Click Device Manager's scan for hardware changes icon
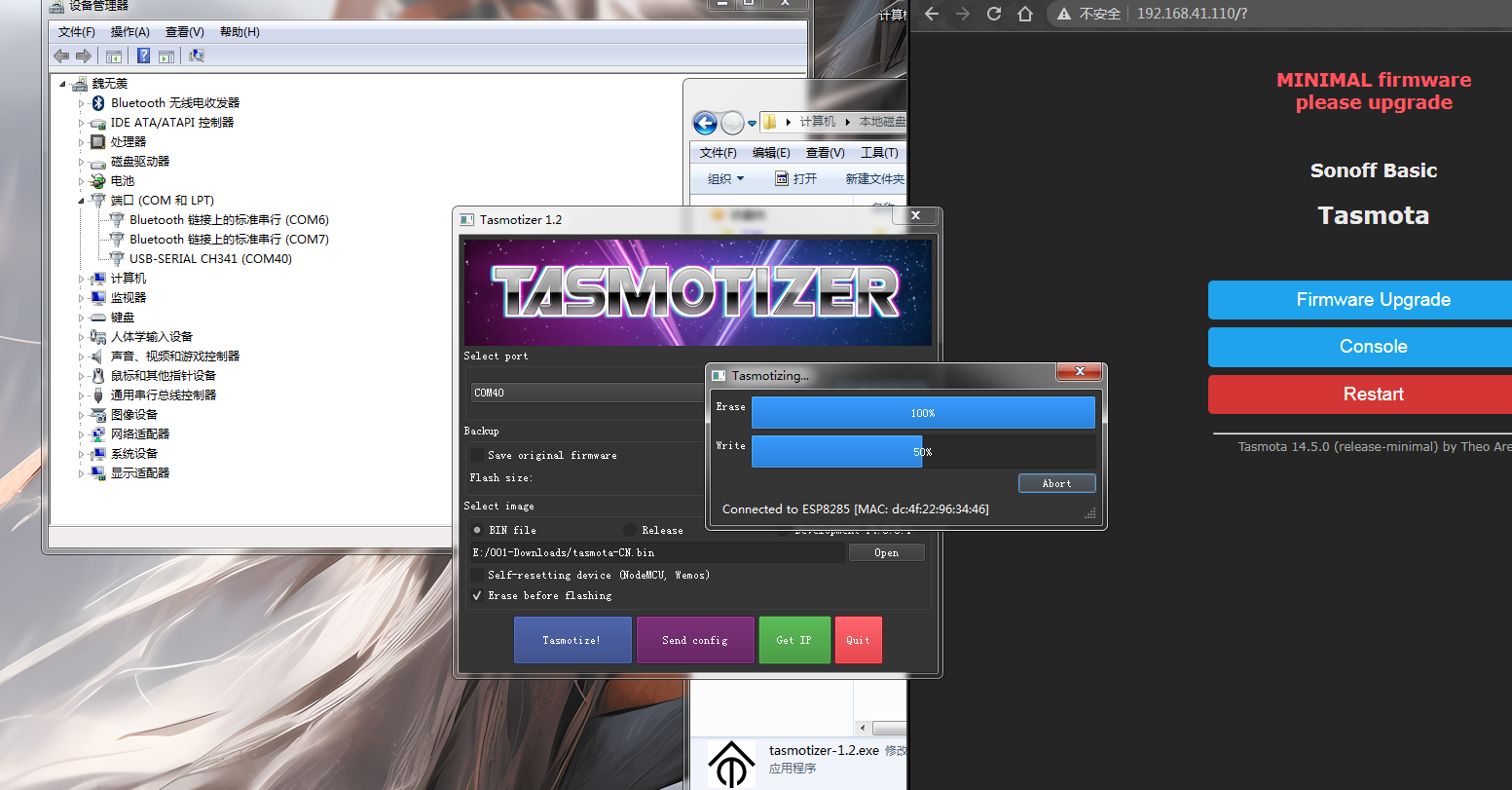 [x=197, y=56]
